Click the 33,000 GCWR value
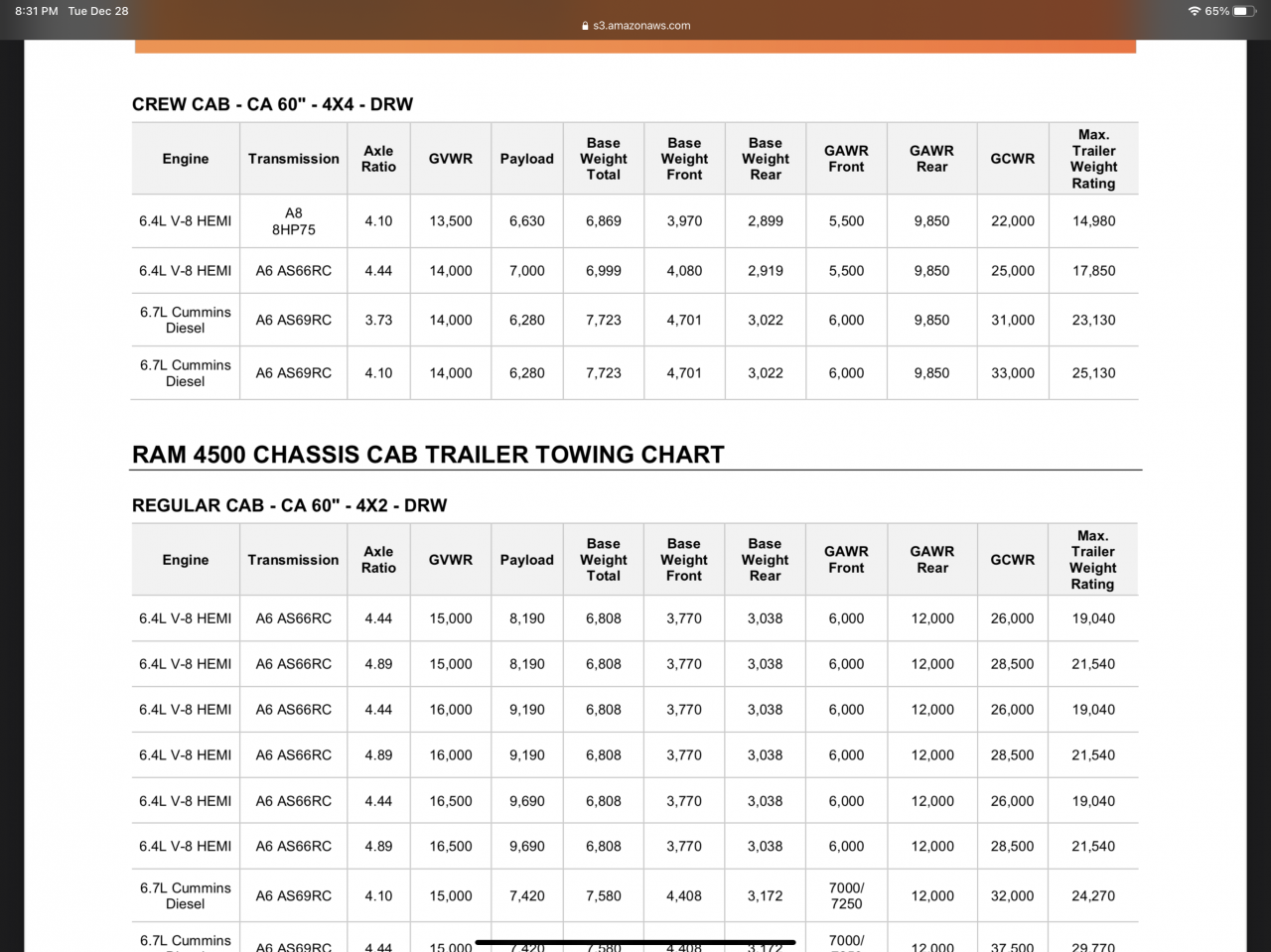Image resolution: width=1271 pixels, height=952 pixels. pyautogui.click(x=1012, y=373)
